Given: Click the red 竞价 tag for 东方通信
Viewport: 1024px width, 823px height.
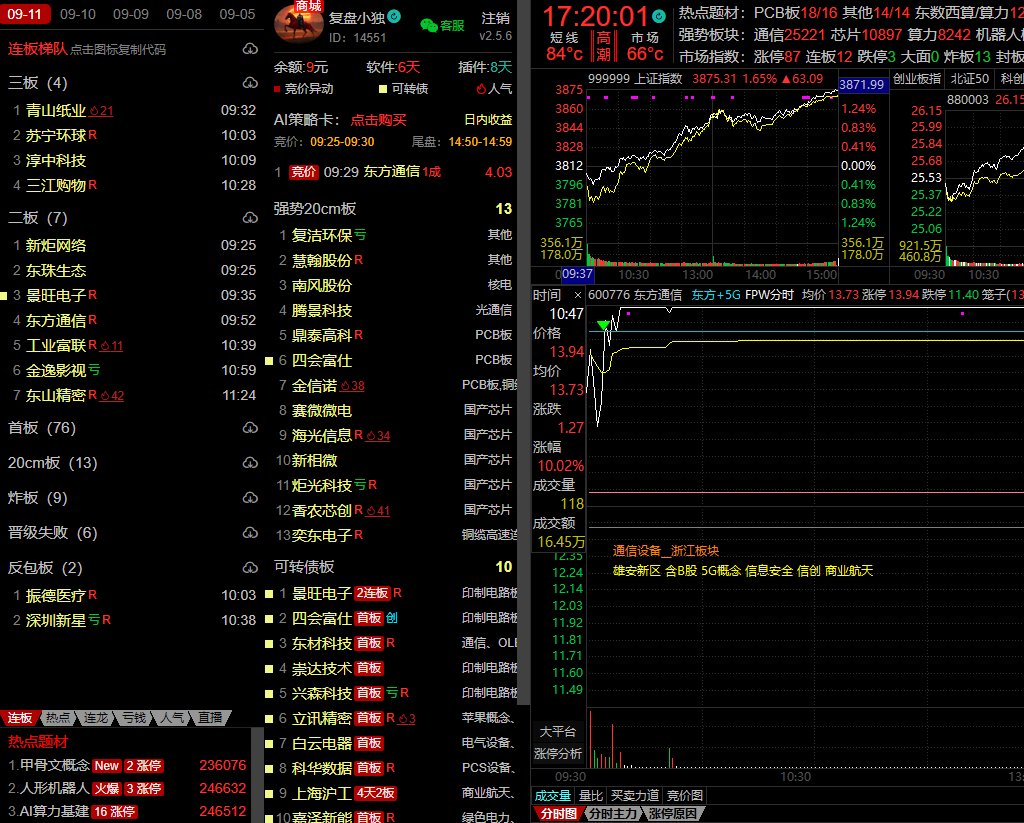Looking at the screenshot, I should [x=304, y=172].
